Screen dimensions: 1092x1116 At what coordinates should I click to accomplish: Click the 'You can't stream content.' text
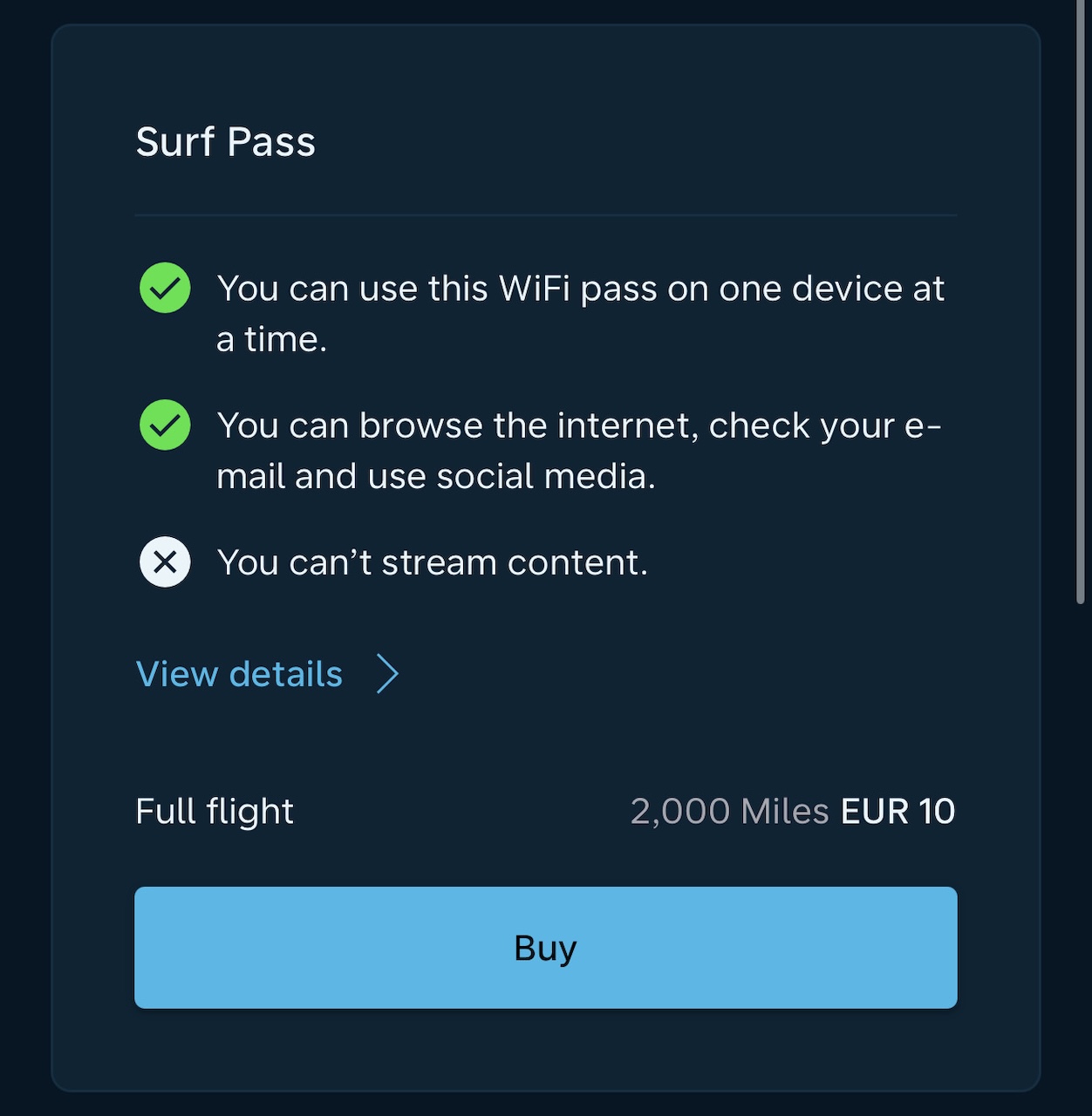pyautogui.click(x=433, y=562)
